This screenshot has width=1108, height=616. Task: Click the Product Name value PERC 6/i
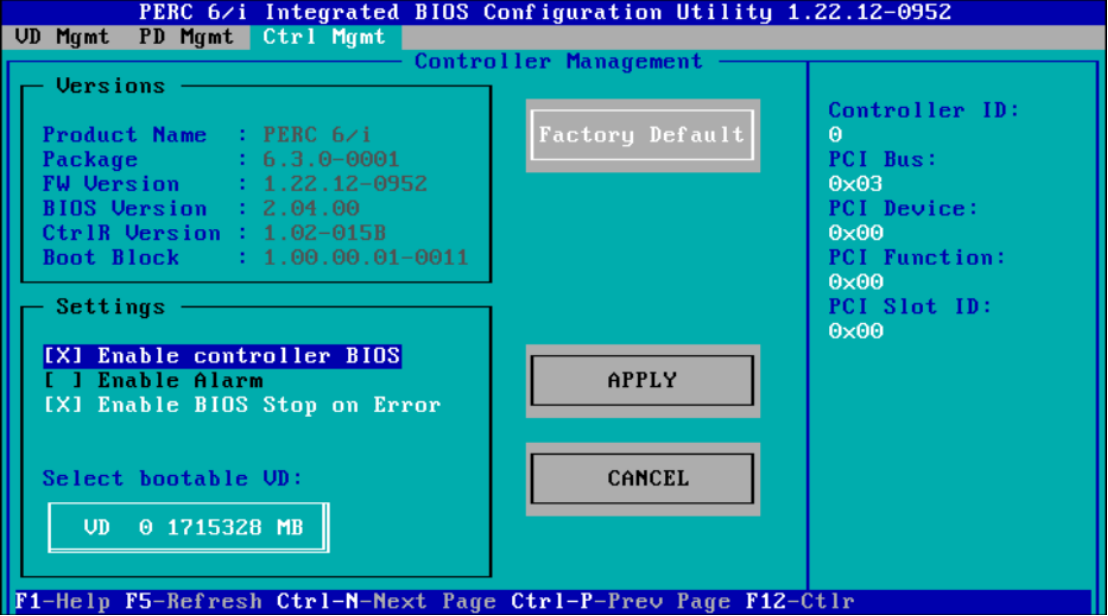[x=317, y=134]
